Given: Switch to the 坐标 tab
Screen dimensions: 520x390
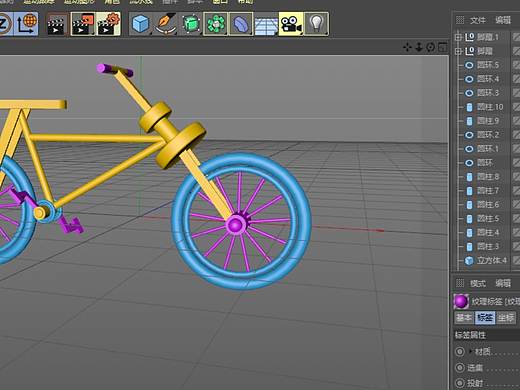Looking at the screenshot, I should point(506,318).
